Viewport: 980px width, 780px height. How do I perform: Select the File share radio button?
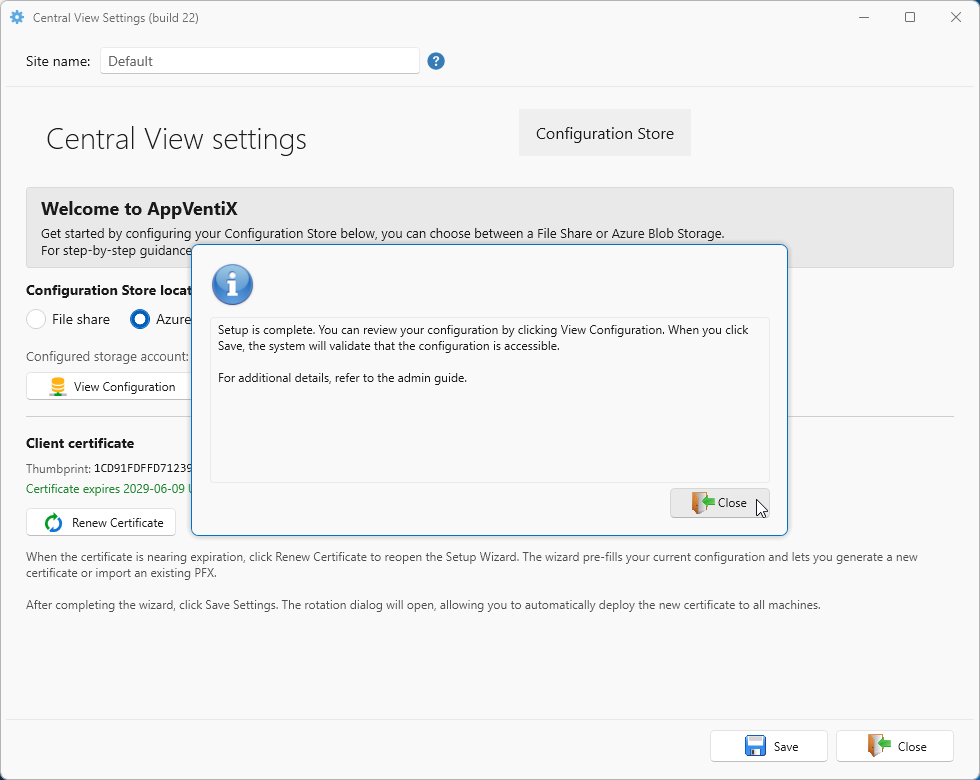click(x=36, y=319)
